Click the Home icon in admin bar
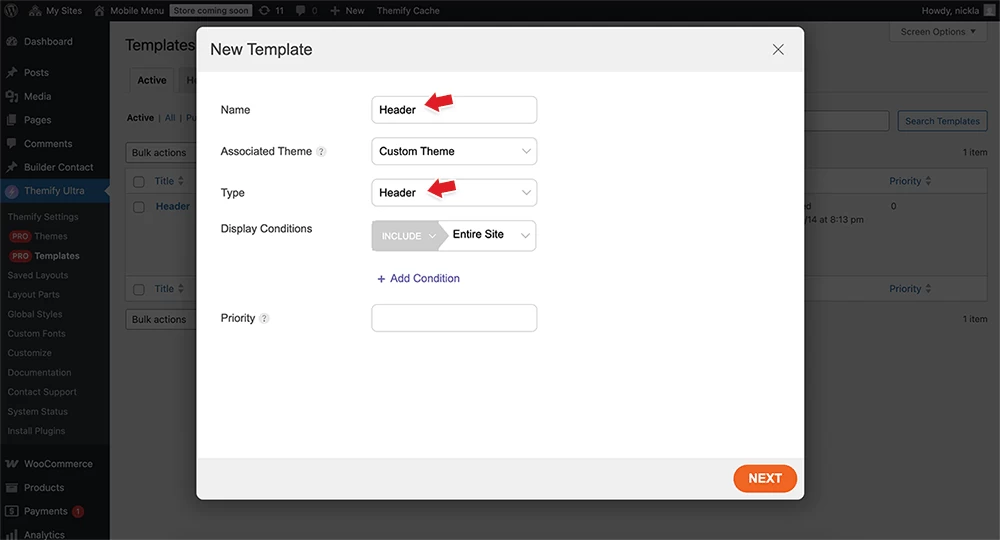1000x540 pixels. click(99, 10)
